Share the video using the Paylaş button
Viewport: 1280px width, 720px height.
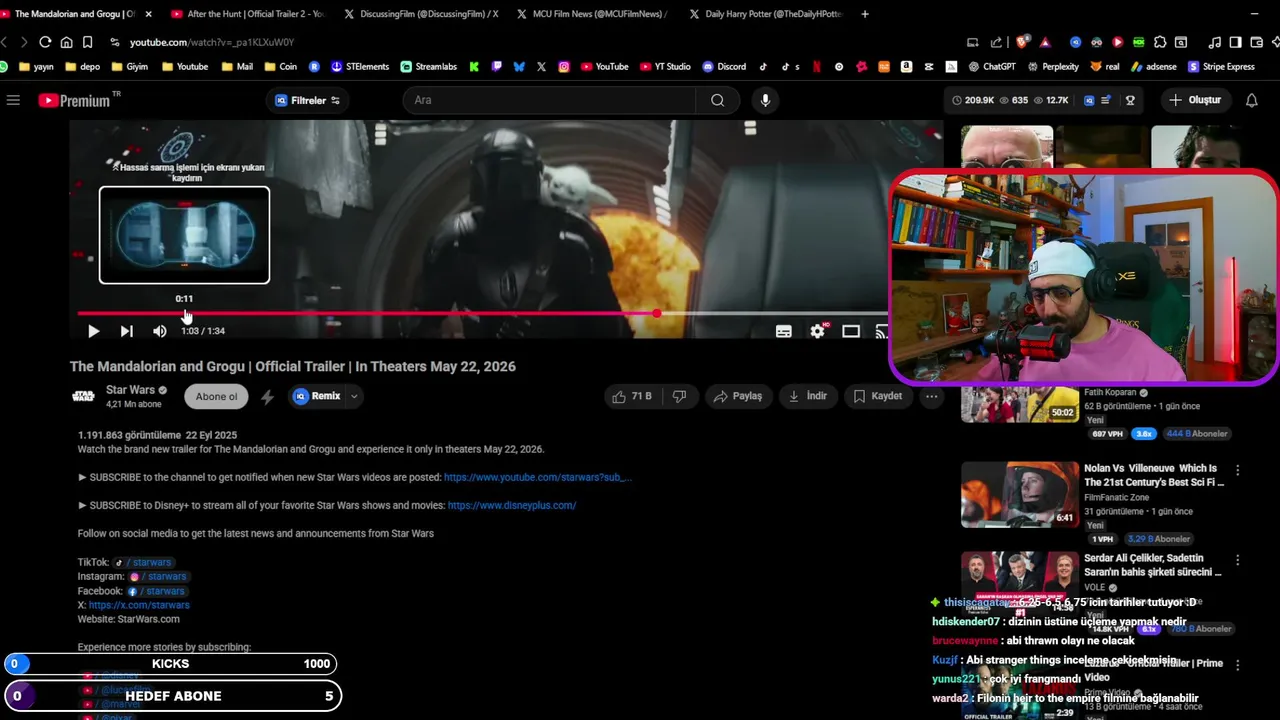(737, 396)
